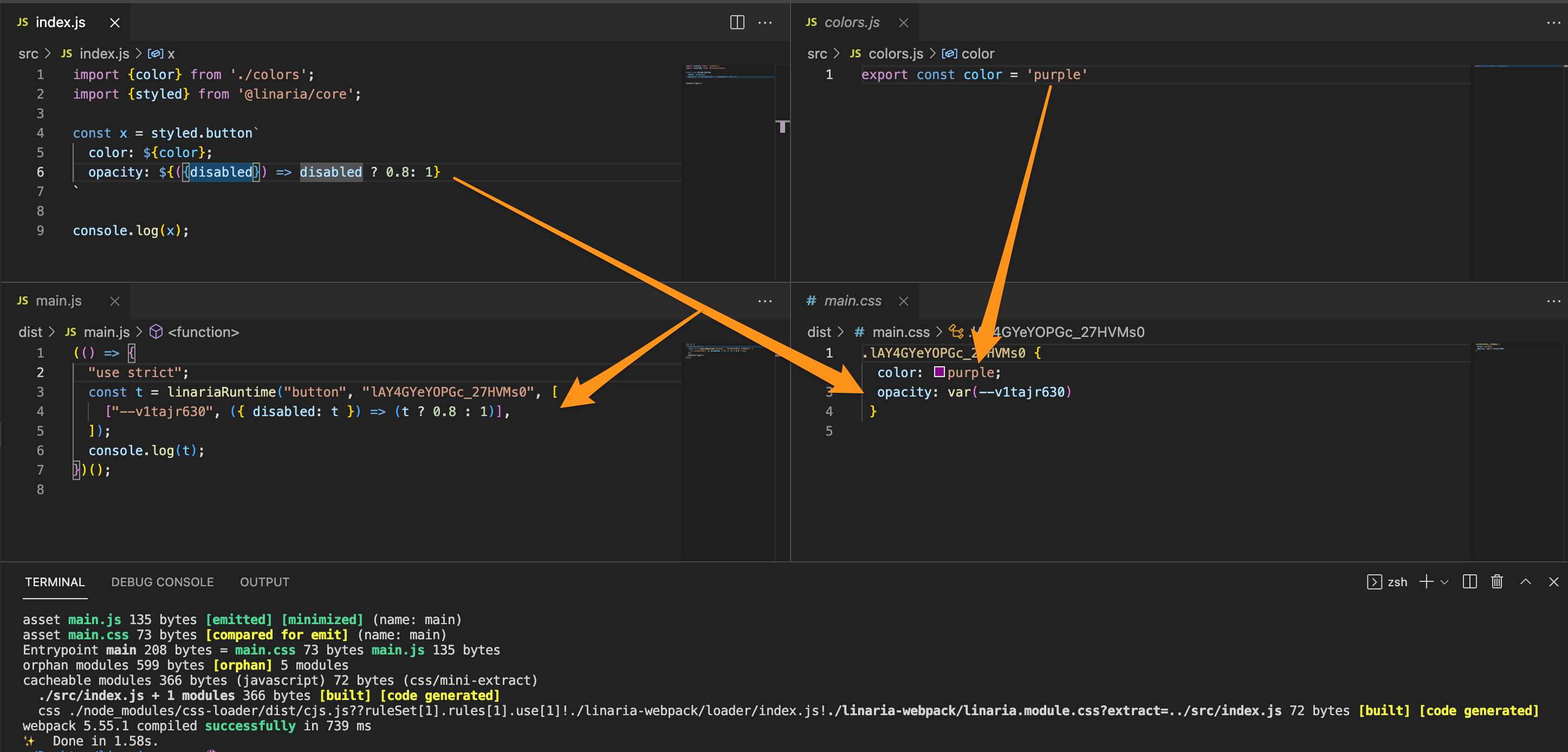Image resolution: width=1568 pixels, height=752 pixels.
Task: Kill the terminal using the trash icon
Action: tap(1498, 581)
